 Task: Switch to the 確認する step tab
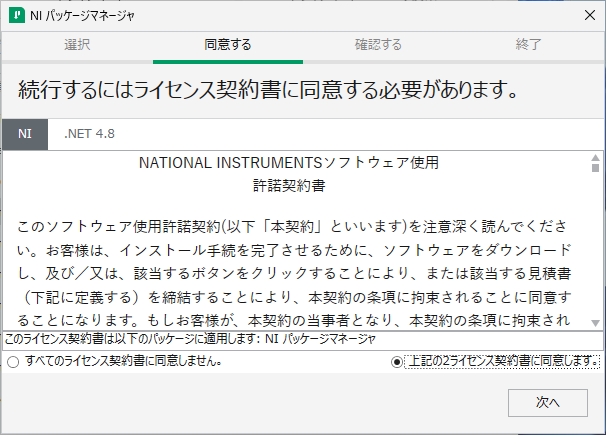(x=378, y=45)
